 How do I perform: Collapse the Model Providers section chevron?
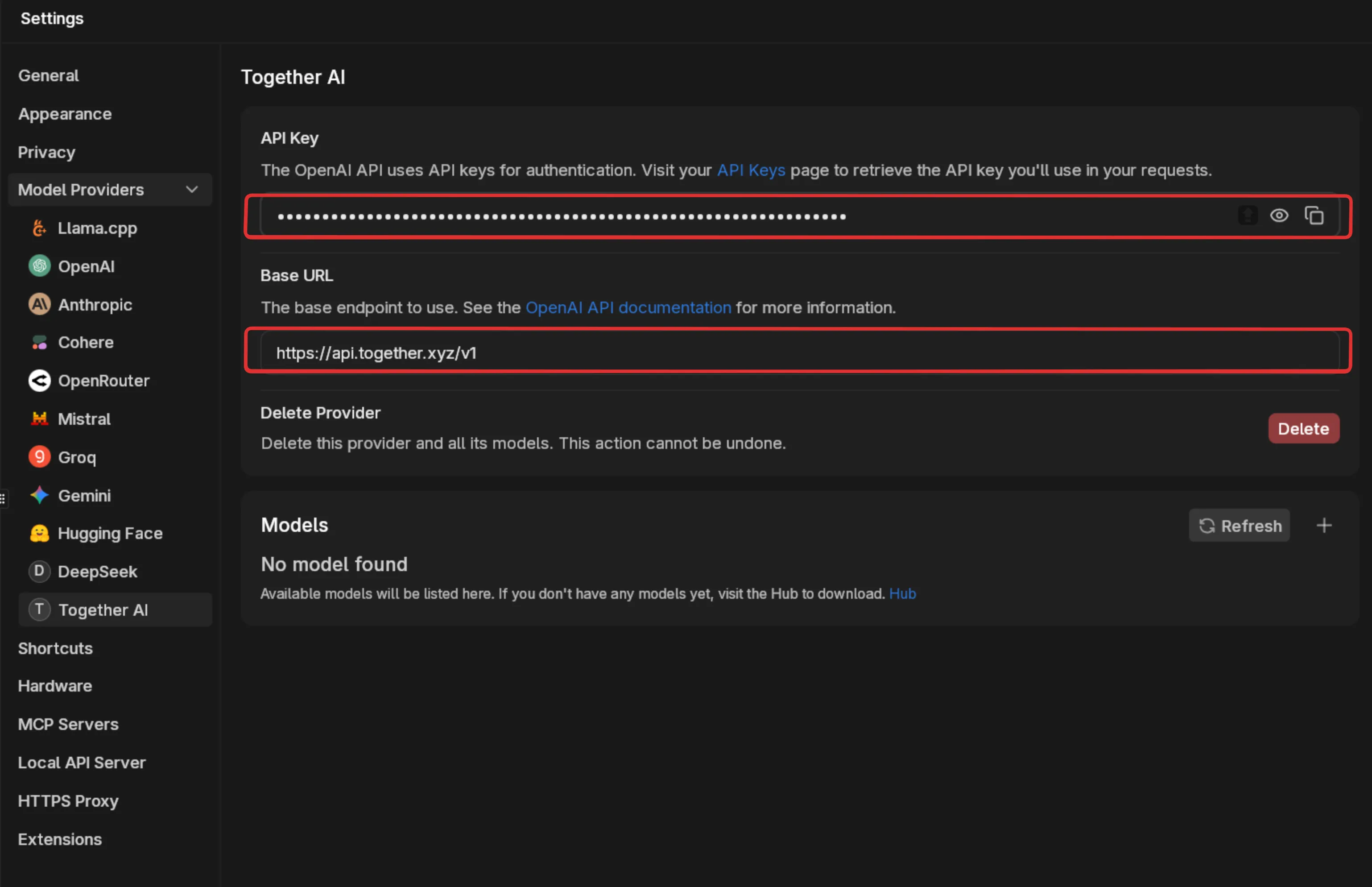click(x=192, y=190)
